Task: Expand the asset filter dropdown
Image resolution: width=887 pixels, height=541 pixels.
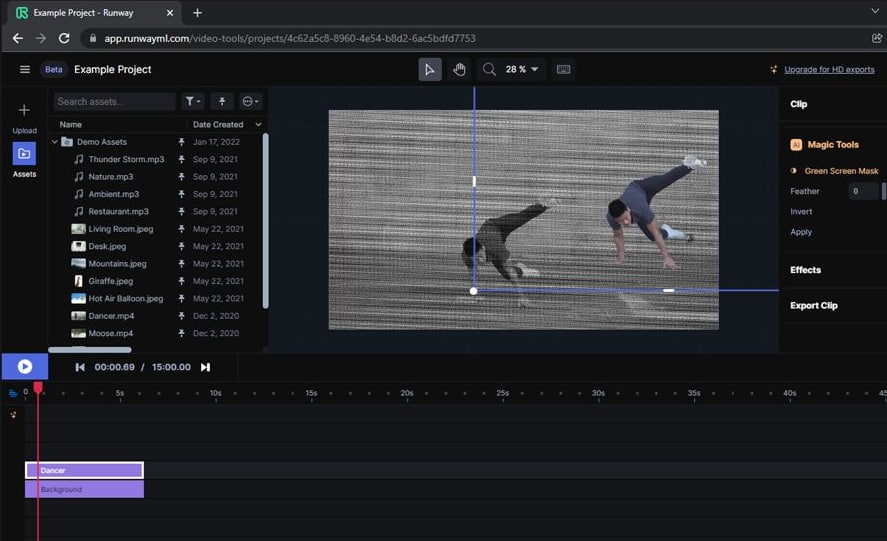Action: (193, 101)
